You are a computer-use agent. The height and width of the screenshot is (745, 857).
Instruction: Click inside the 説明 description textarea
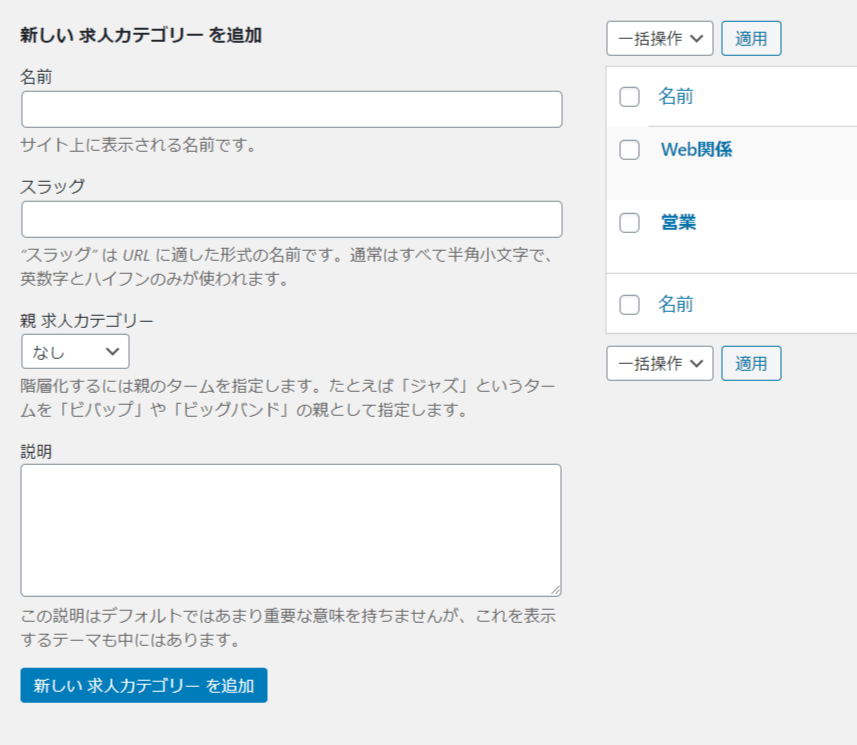coord(291,530)
